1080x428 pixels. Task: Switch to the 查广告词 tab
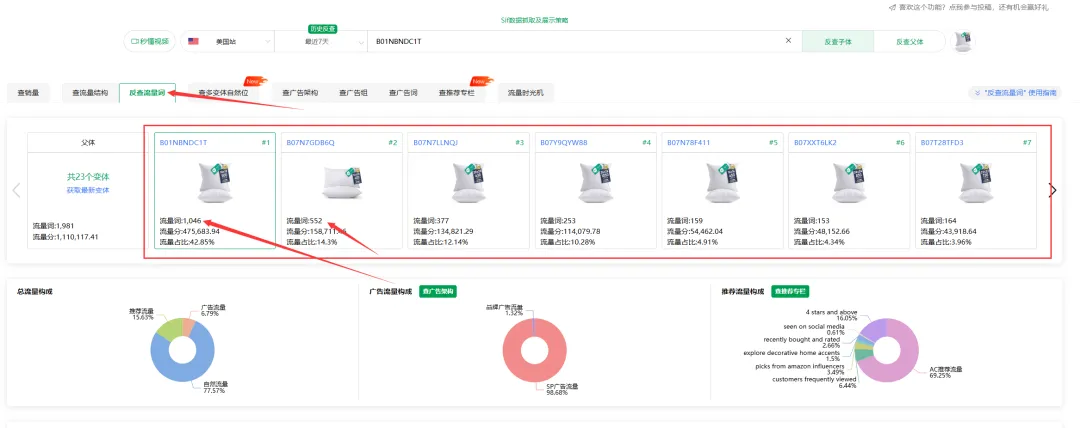(x=402, y=92)
